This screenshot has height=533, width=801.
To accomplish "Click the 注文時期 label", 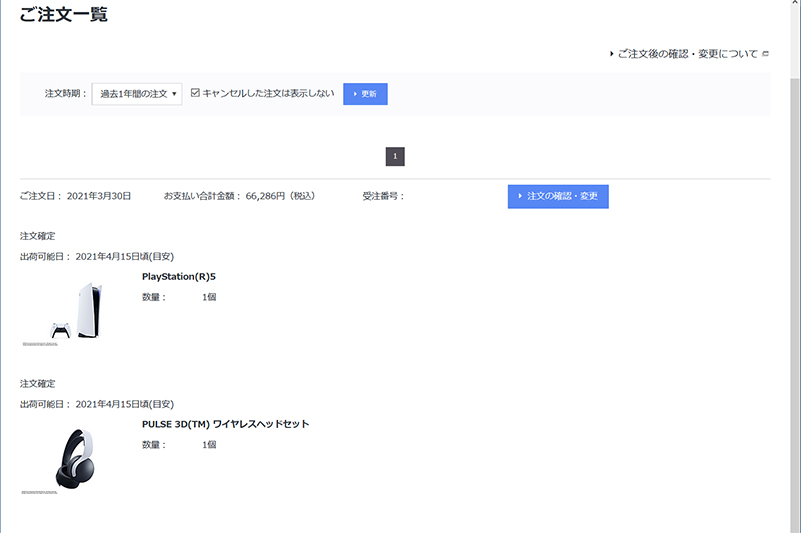I will pos(65,94).
